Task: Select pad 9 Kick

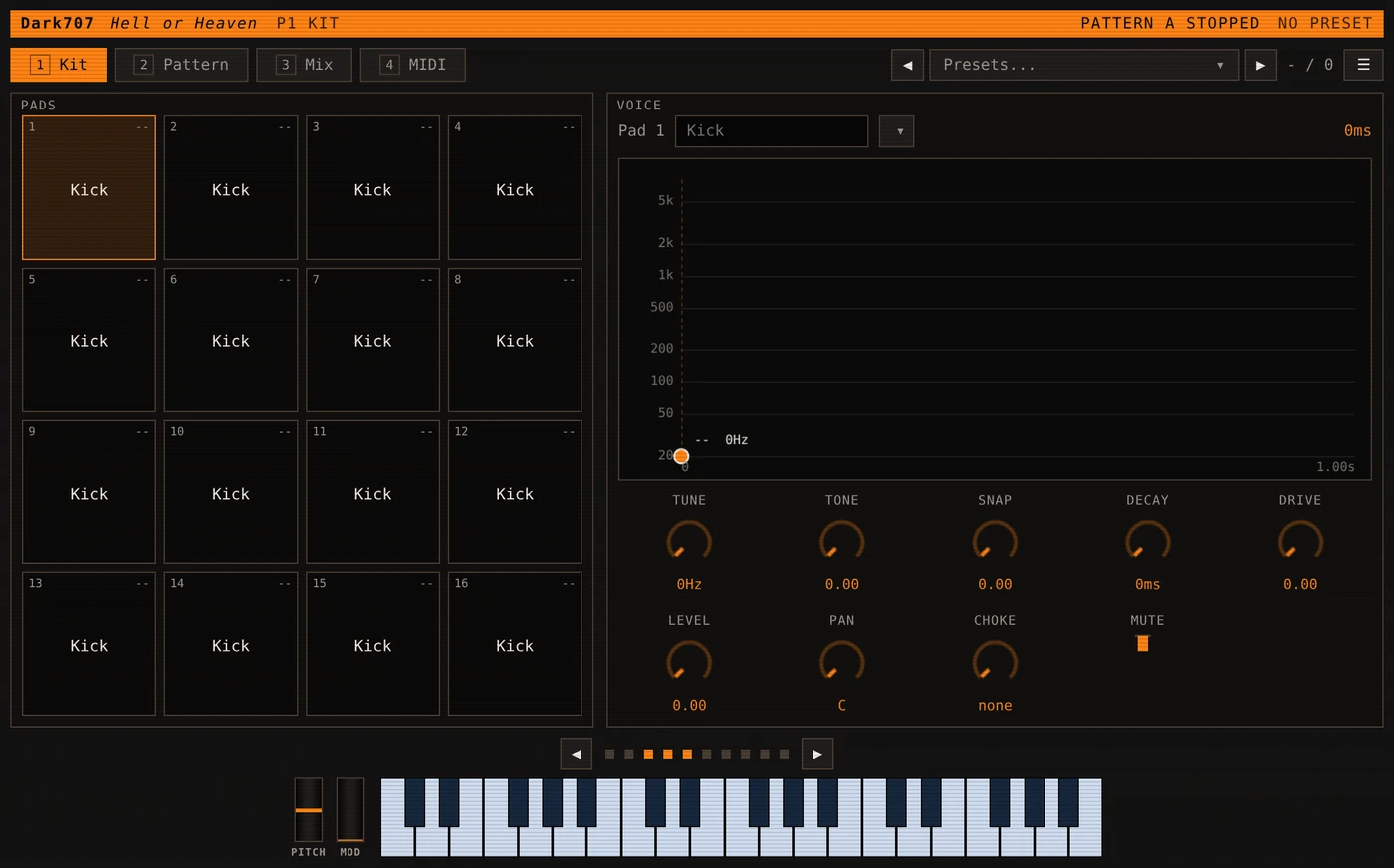Action: pos(89,493)
